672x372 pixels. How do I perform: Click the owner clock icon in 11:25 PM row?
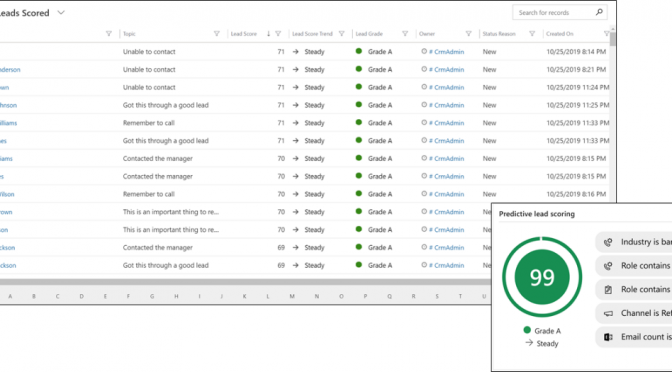tap(424, 105)
